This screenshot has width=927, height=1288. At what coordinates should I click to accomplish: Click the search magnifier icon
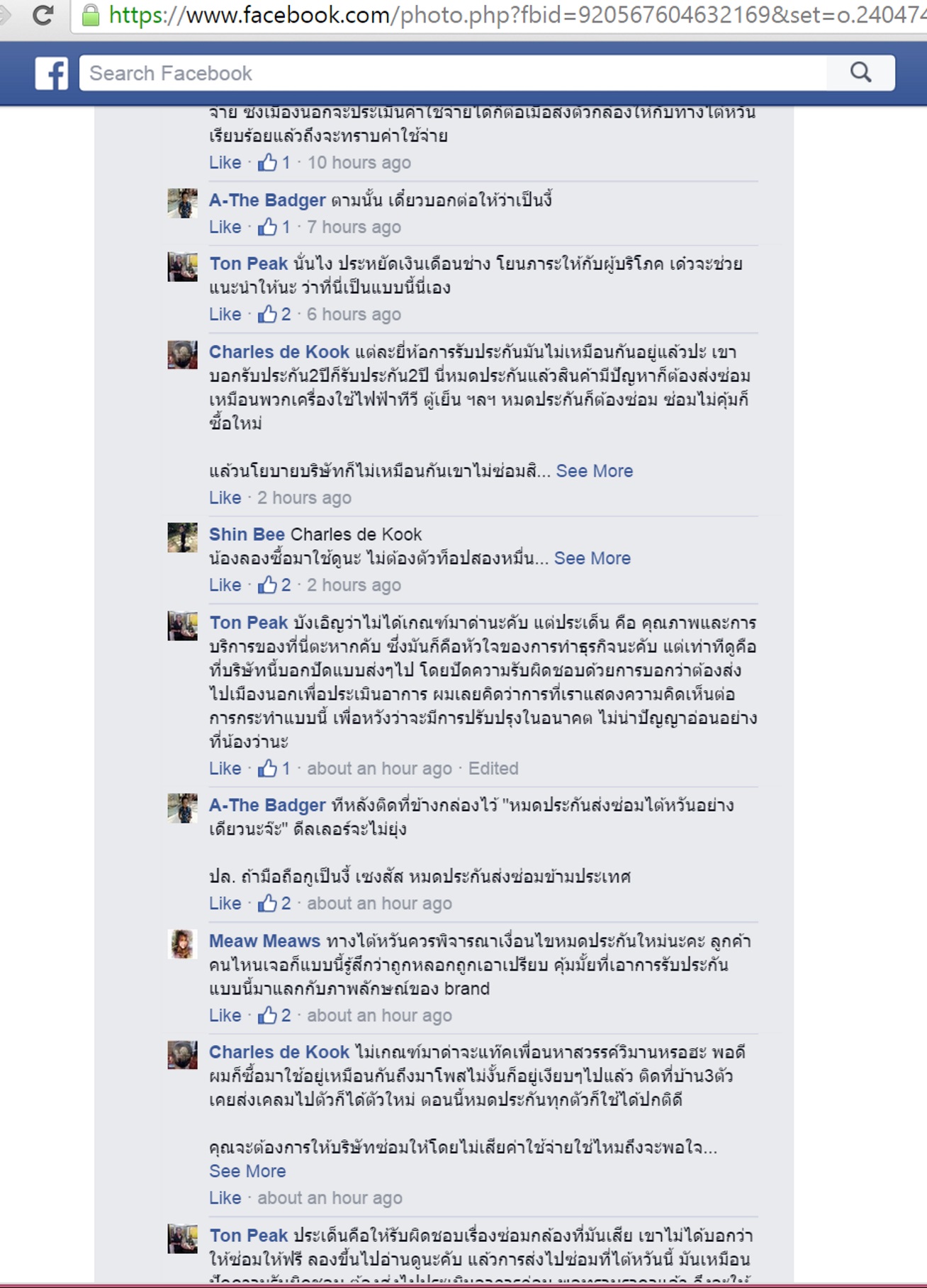[860, 72]
